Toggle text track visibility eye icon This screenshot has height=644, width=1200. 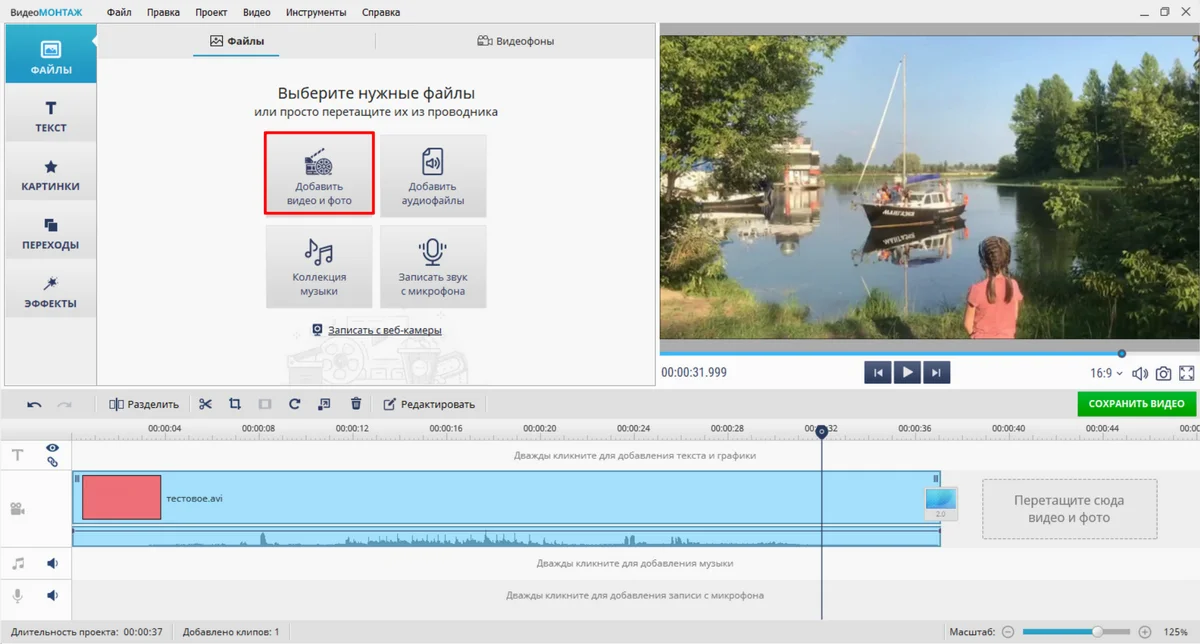point(52,448)
